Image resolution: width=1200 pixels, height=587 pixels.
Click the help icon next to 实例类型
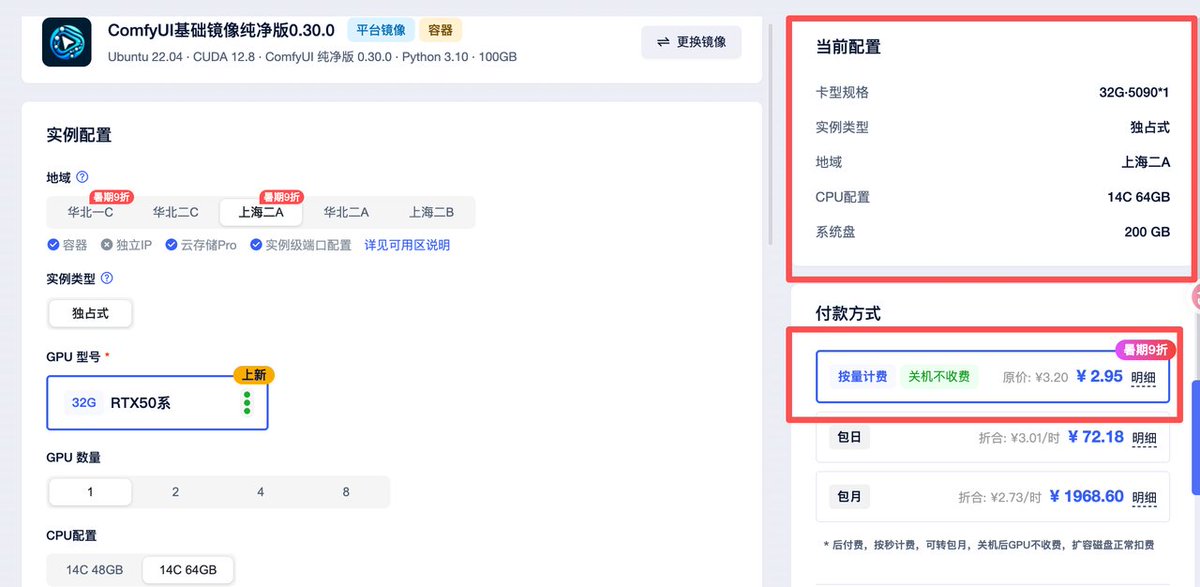(107, 279)
